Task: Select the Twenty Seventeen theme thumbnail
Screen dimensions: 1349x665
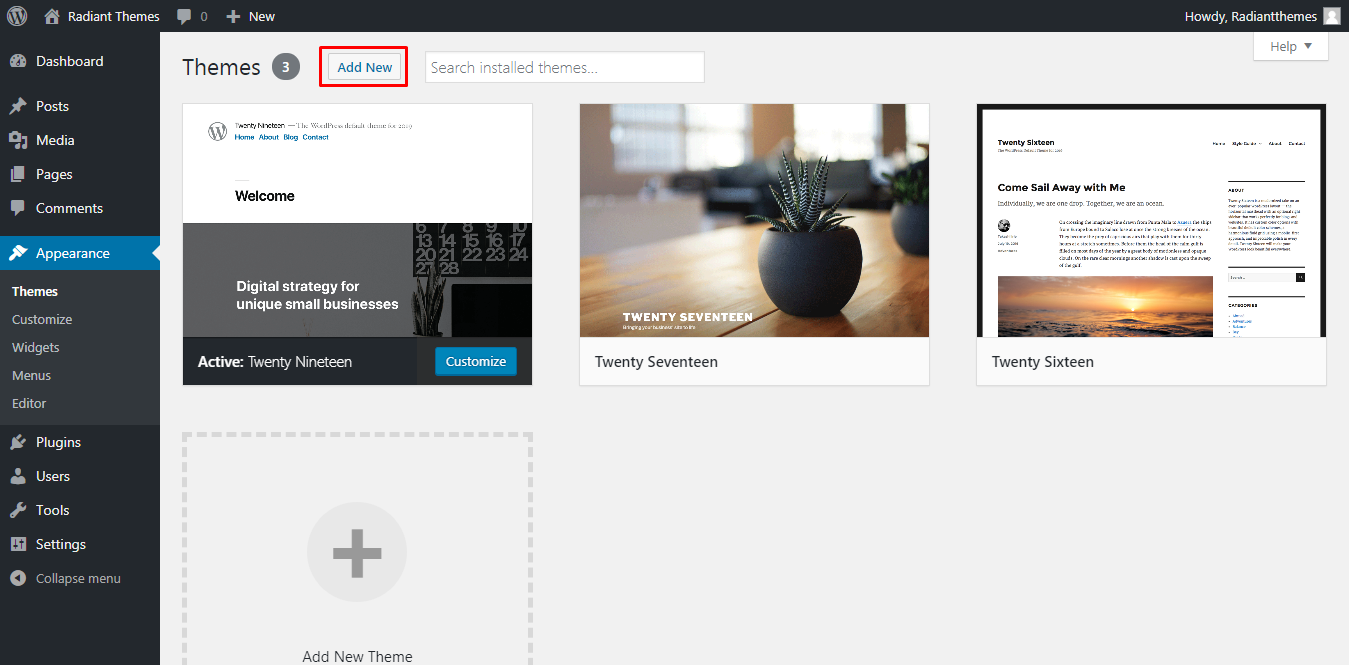Action: click(x=754, y=220)
